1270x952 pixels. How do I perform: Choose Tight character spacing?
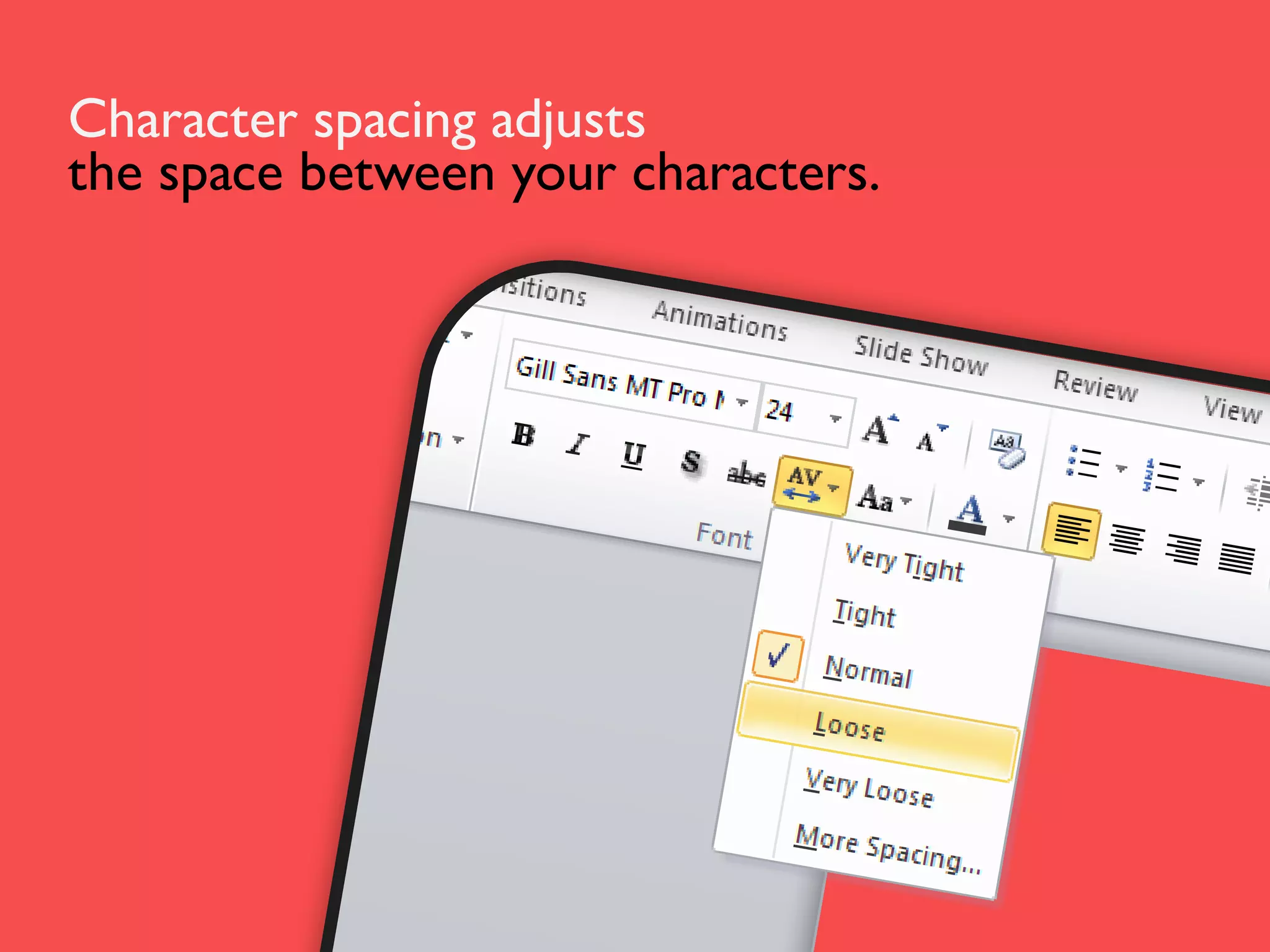864,614
